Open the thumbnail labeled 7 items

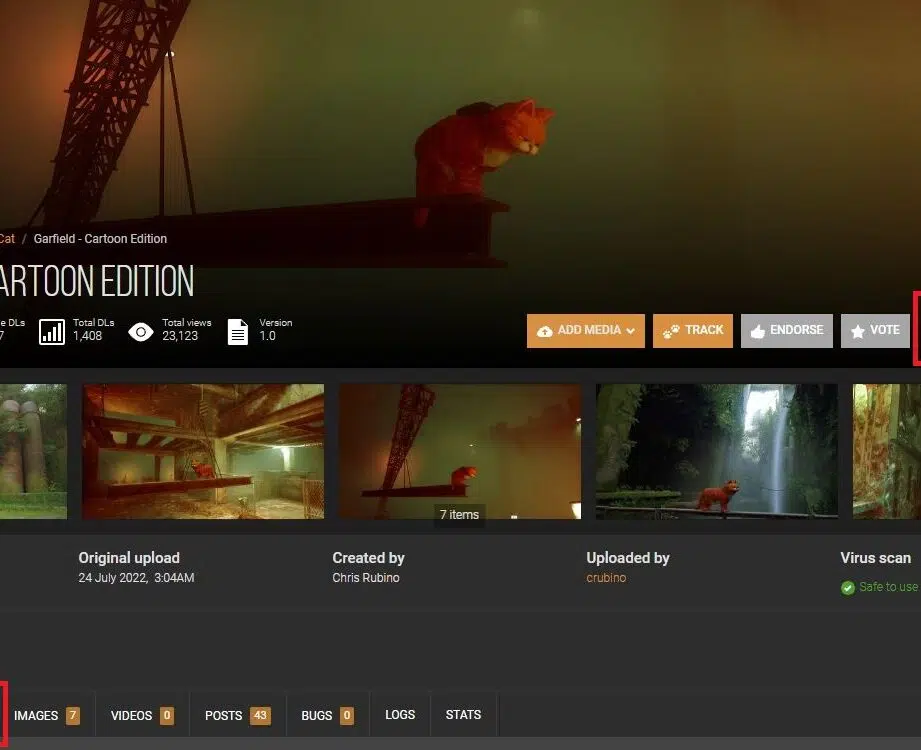(460, 452)
